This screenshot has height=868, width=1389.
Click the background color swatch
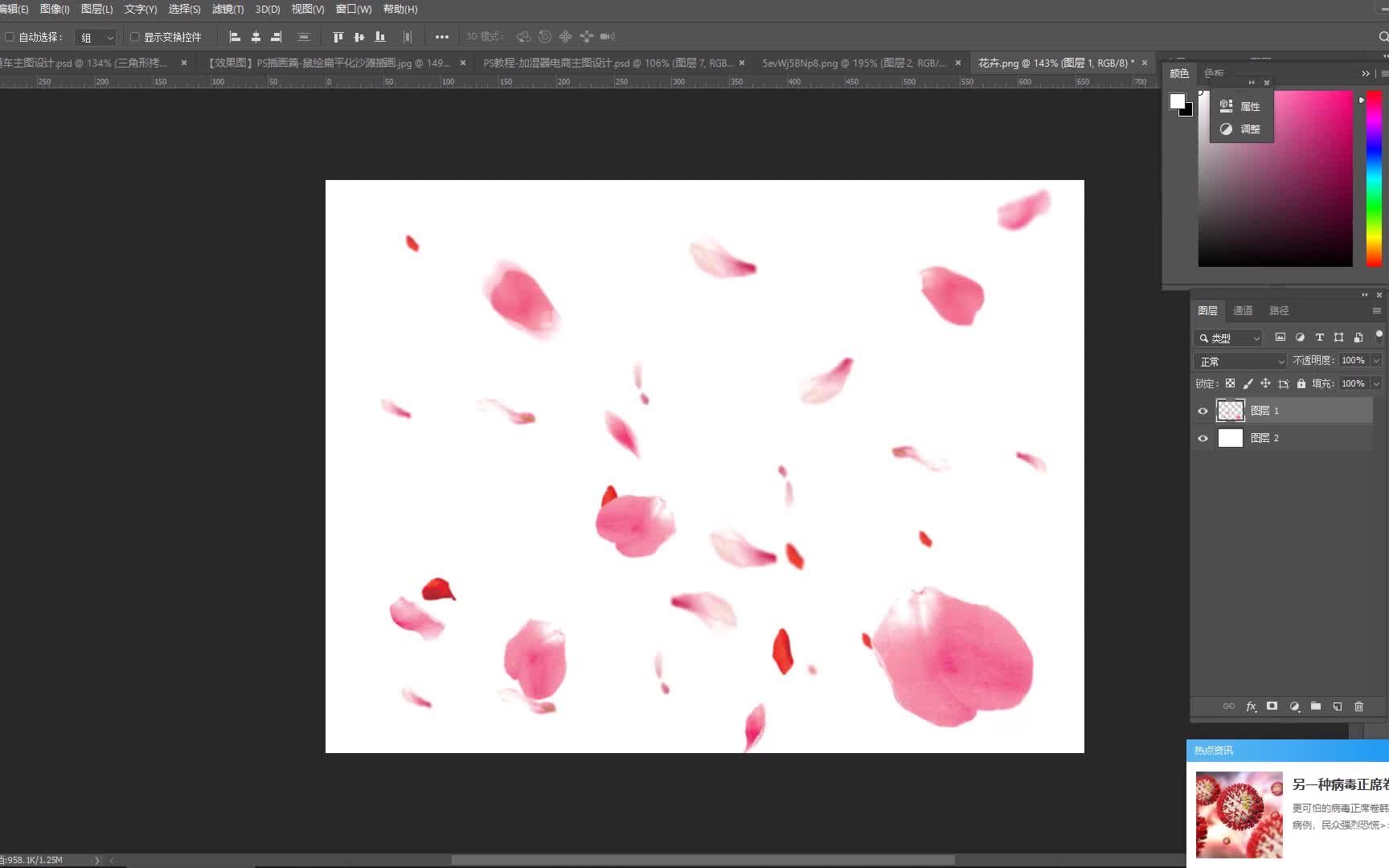[1187, 111]
